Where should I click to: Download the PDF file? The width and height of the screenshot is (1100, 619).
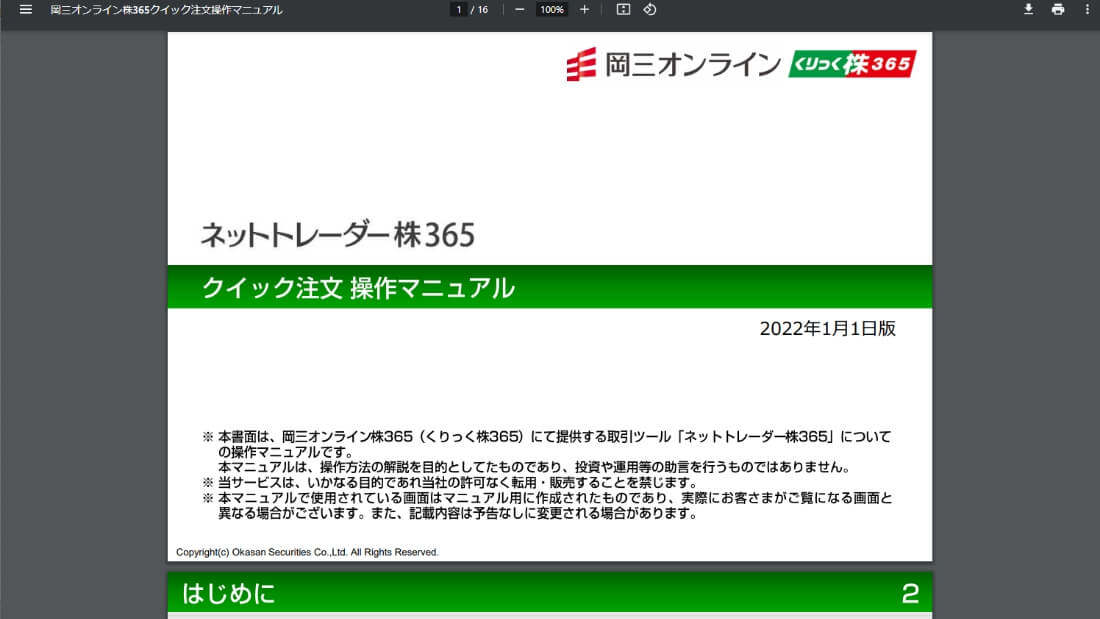[x=1028, y=10]
